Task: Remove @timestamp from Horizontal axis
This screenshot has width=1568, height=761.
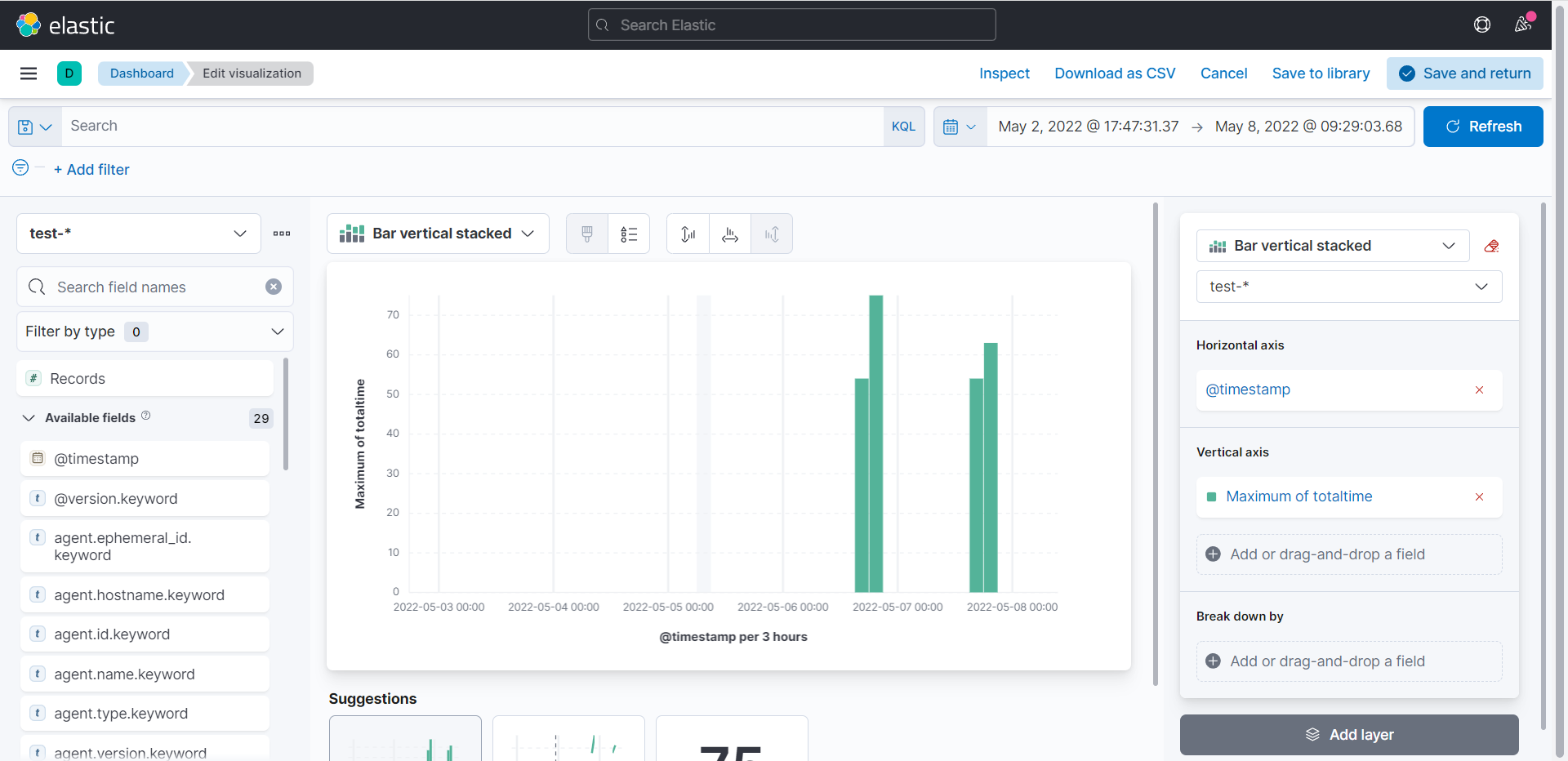Action: 1479,390
